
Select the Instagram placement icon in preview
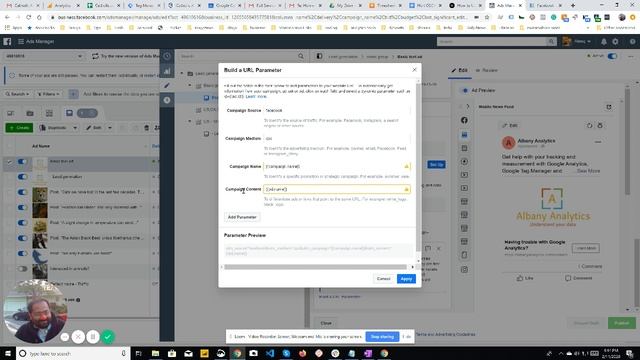[x=464, y=269]
